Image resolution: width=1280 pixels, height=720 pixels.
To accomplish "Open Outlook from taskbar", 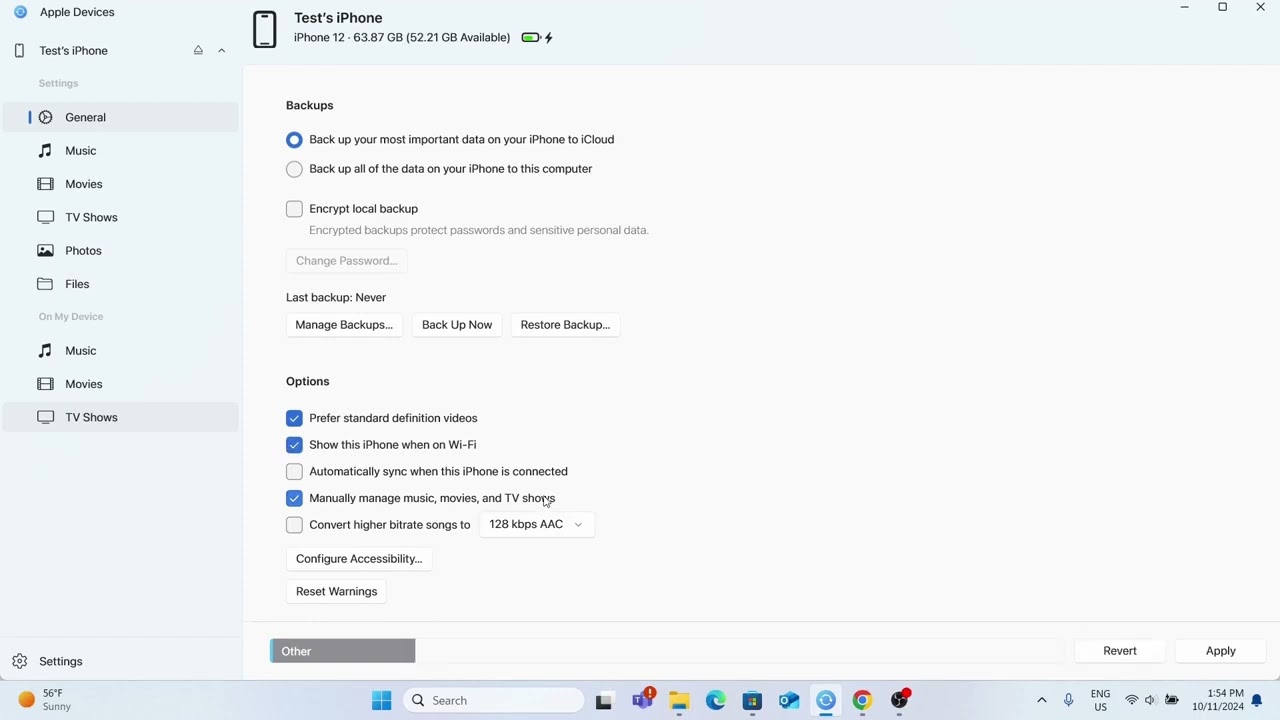I will tap(789, 701).
